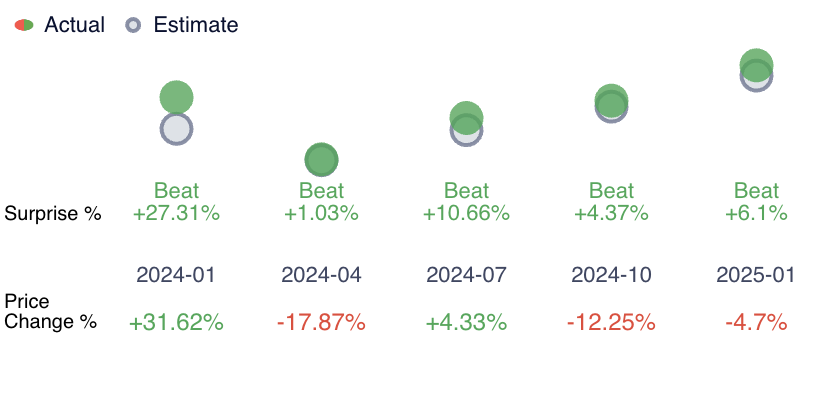Click the +27.31% surprise value
The width and height of the screenshot is (833, 409).
coord(176,213)
